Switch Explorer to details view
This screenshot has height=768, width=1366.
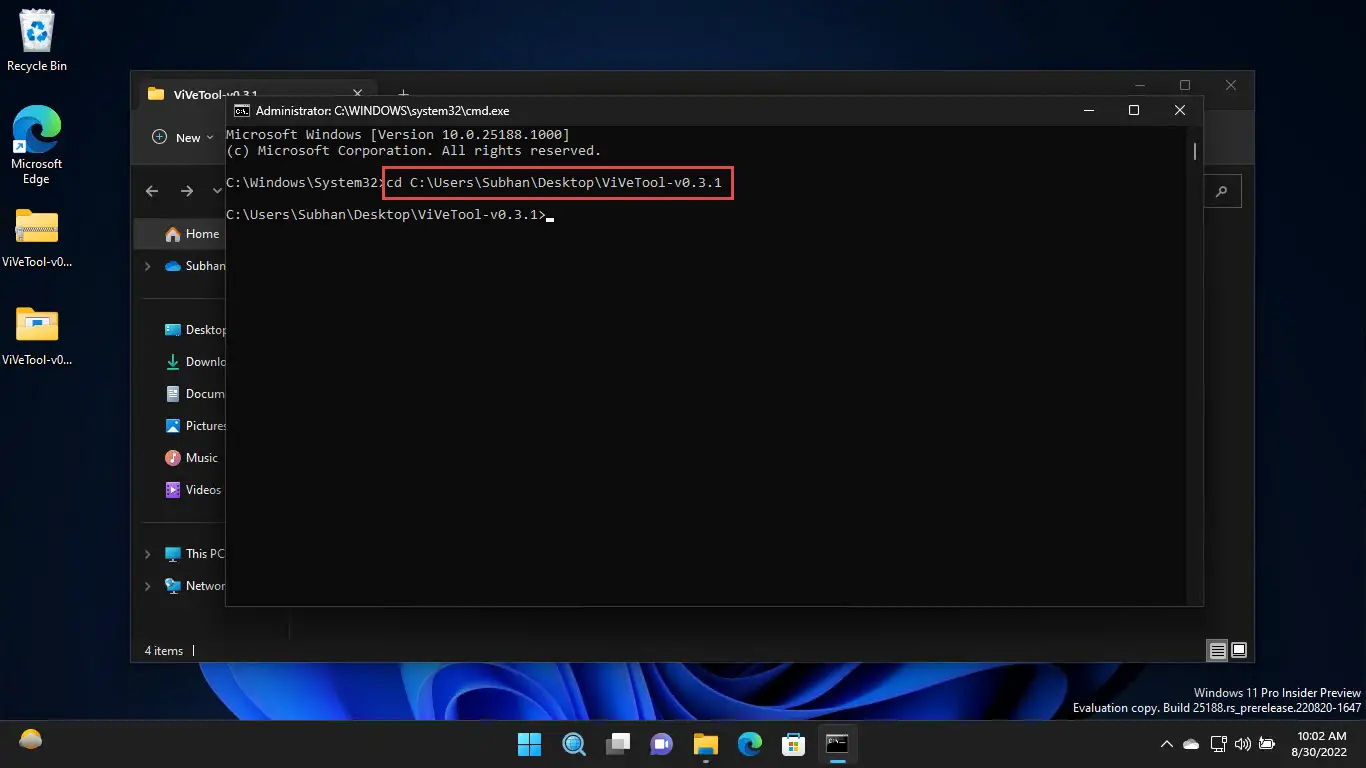tap(1217, 651)
